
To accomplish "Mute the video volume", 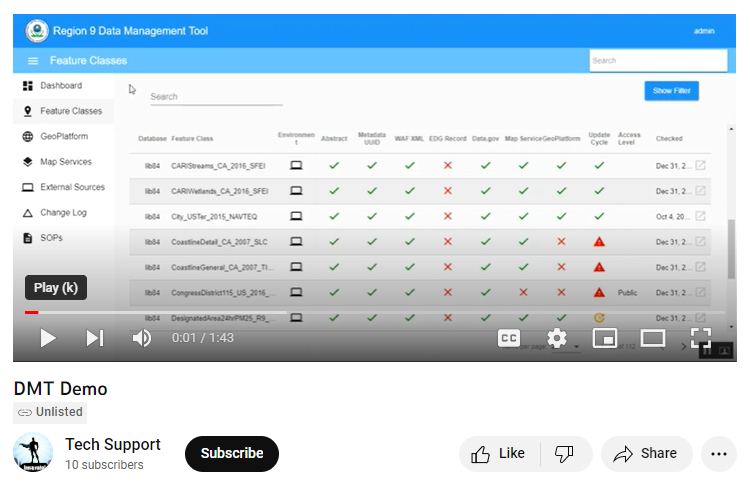I will (x=142, y=338).
